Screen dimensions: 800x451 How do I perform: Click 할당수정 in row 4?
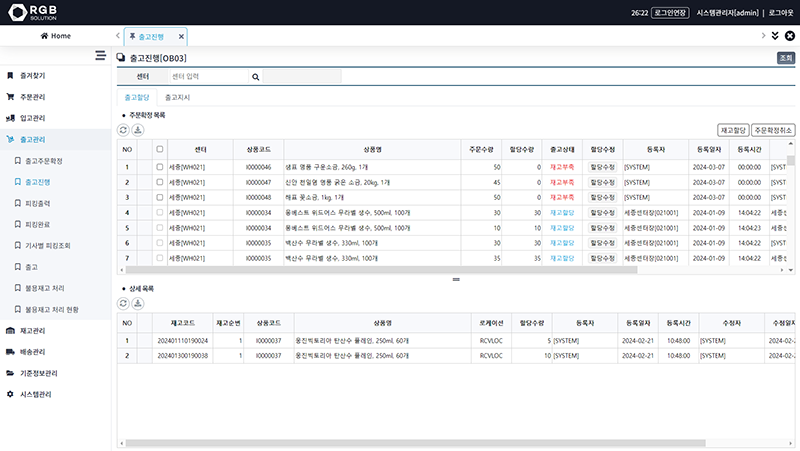tap(603, 212)
